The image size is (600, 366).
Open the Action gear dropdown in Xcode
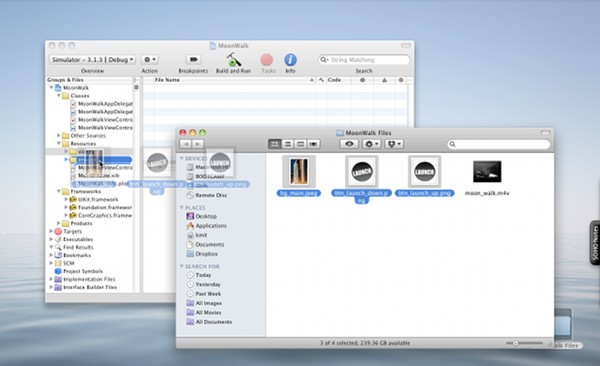click(149, 60)
